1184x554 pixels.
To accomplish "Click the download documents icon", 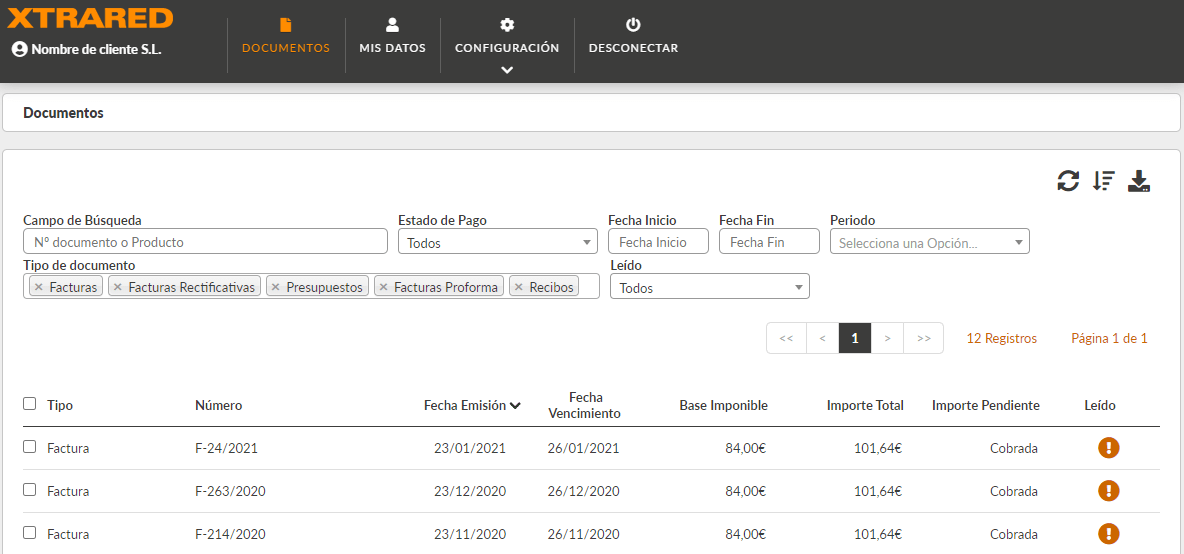I will 1139,181.
